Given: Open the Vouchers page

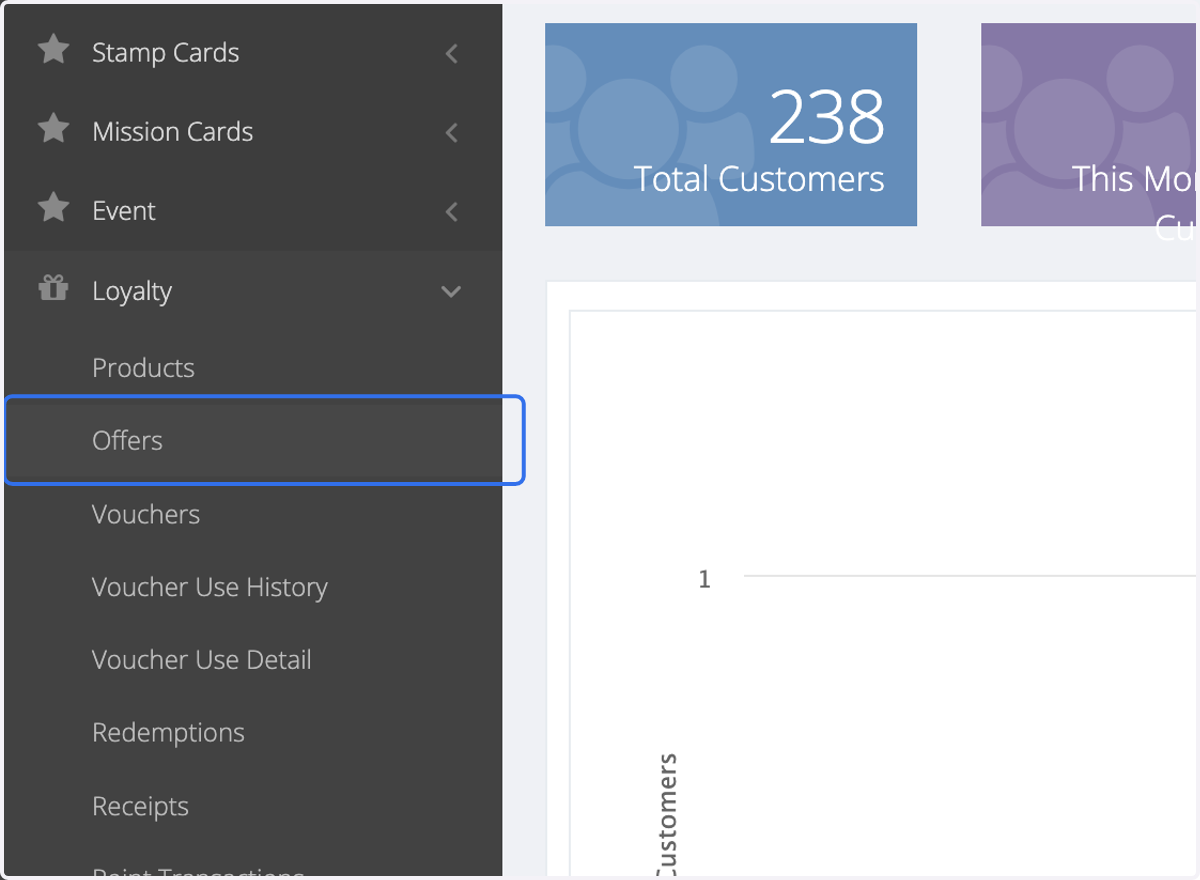Looking at the screenshot, I should pyautogui.click(x=146, y=514).
